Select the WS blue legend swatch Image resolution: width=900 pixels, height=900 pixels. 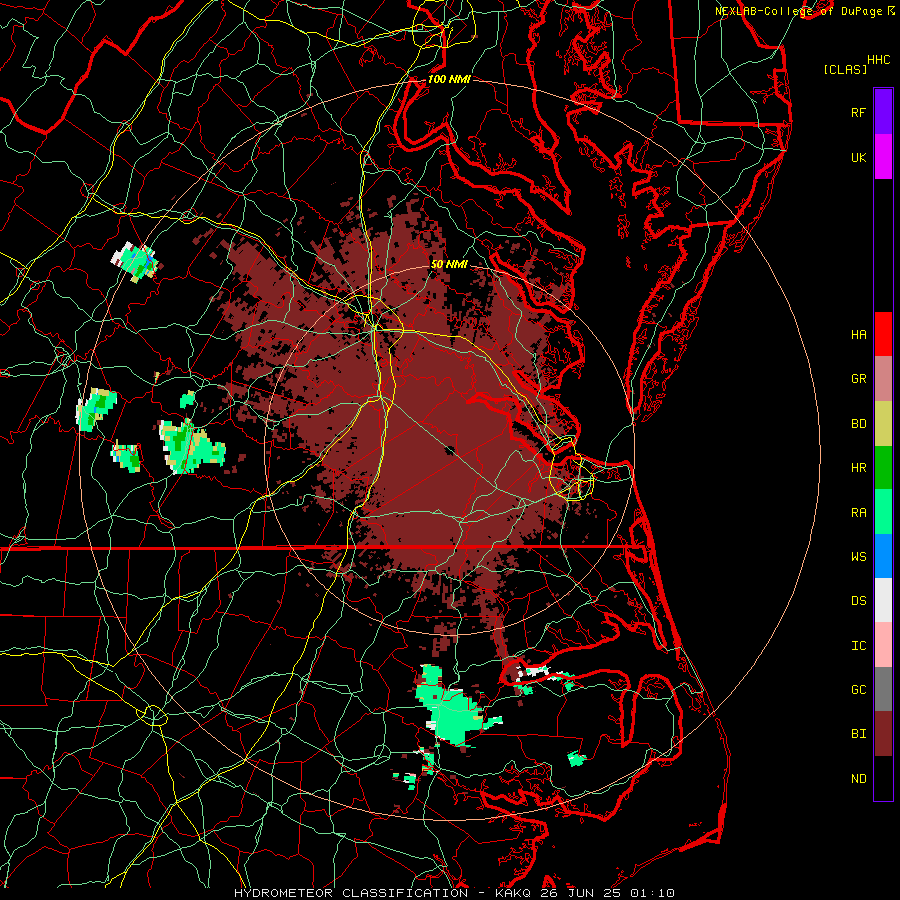[x=883, y=556]
